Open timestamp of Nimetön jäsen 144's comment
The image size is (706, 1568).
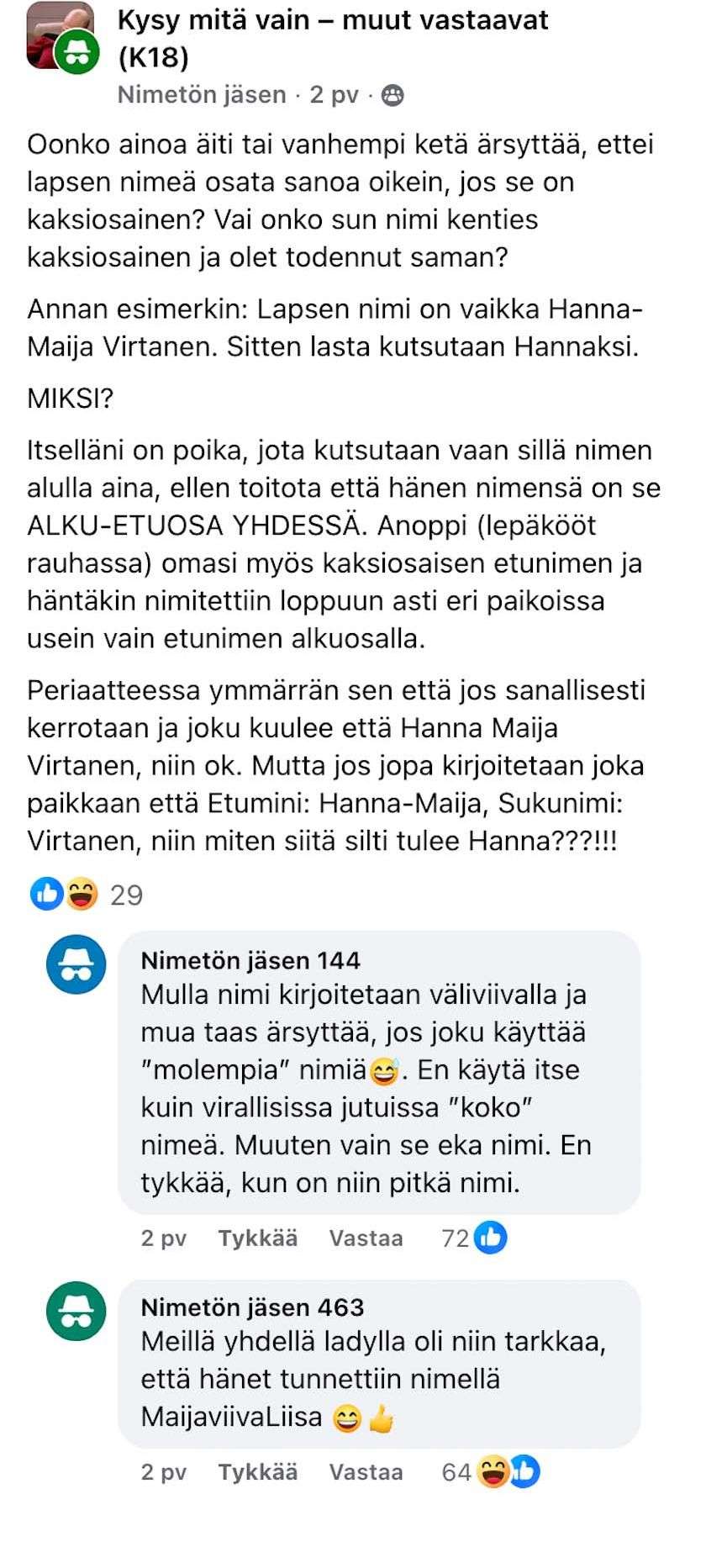tap(163, 1238)
